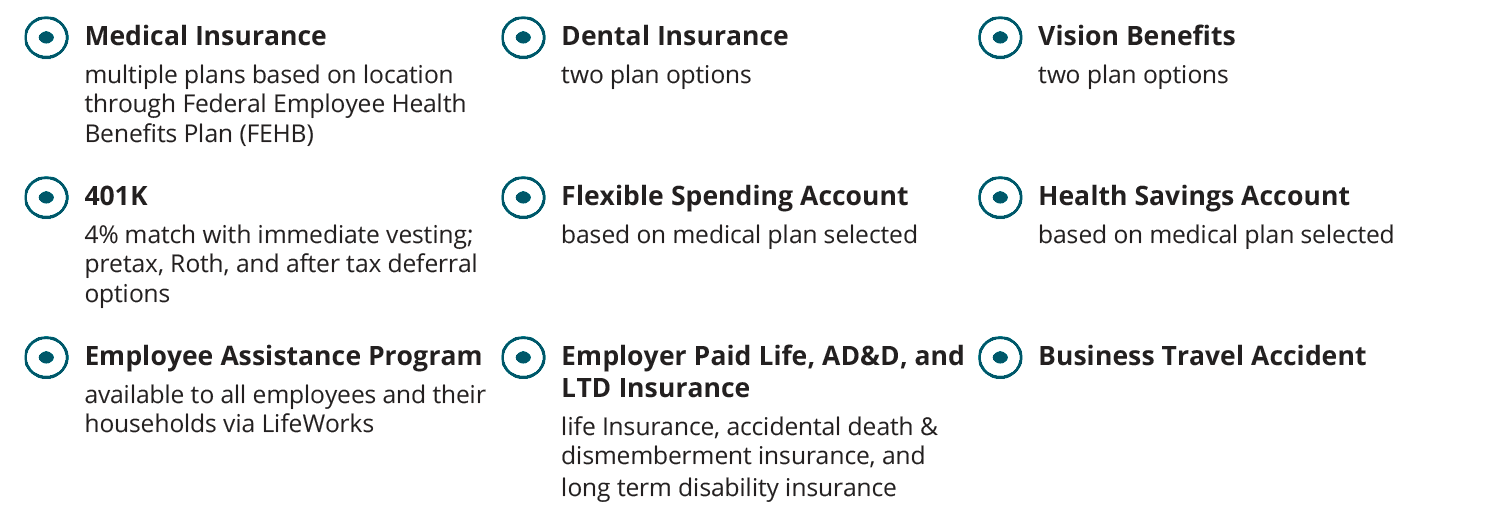This screenshot has height=532, width=1500.
Task: Click the Employee Assistance Program bullet icon
Action: click(46, 357)
